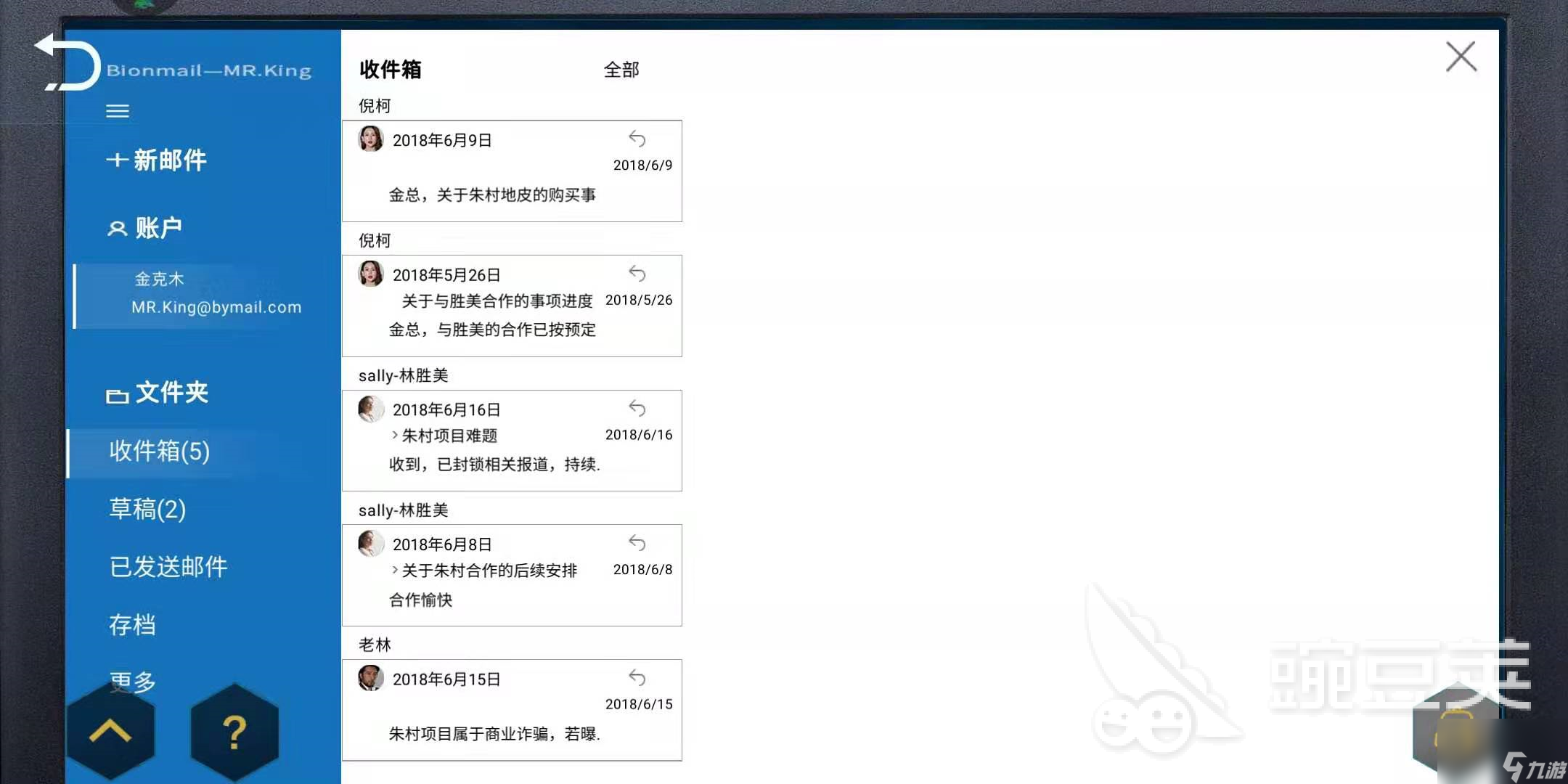Compose a new mail with 新邮件
1568x784 pixels.
(x=157, y=160)
